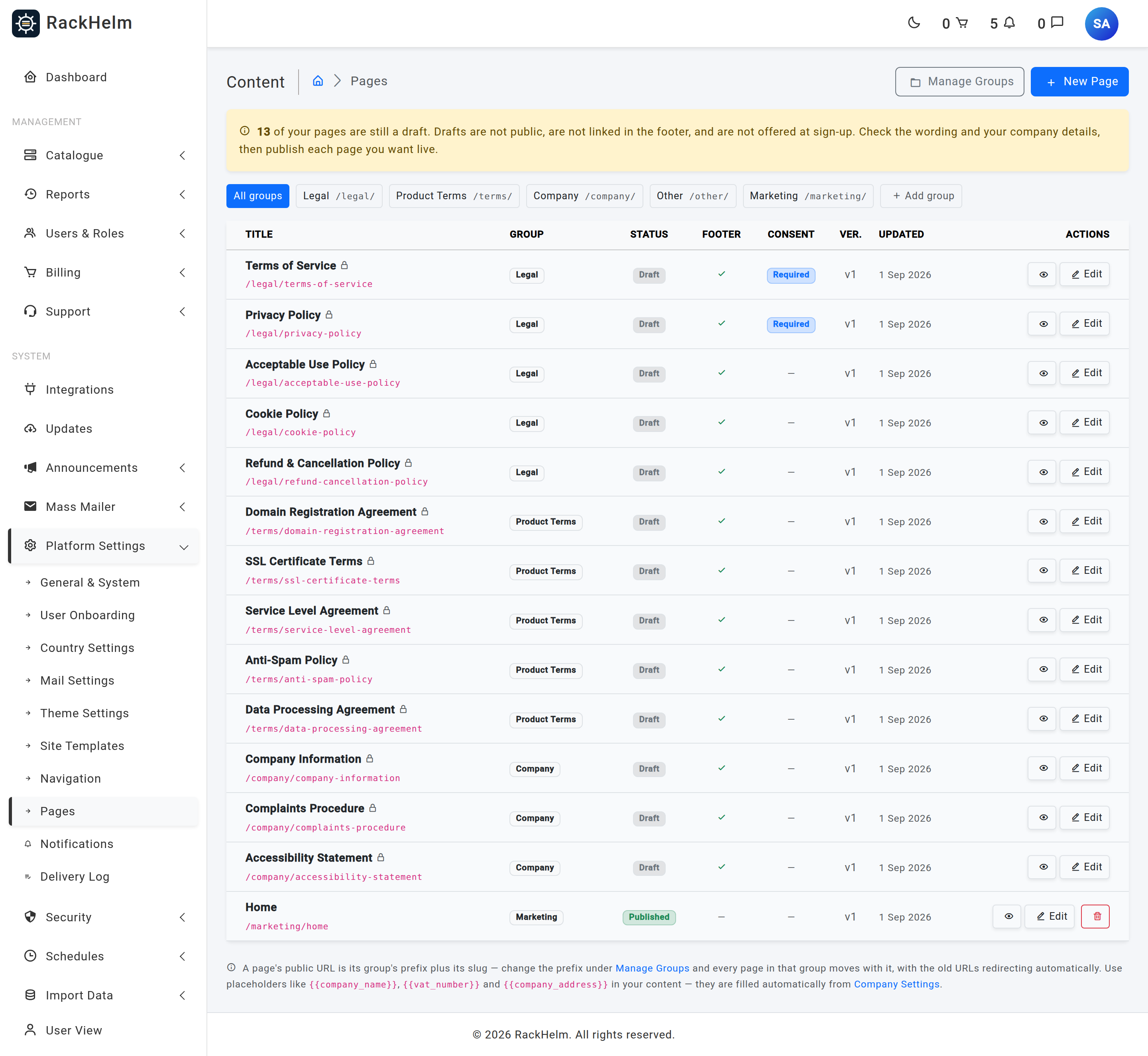This screenshot has width=1148, height=1056.
Task: Filter by Marketing group tab
Action: click(x=808, y=196)
